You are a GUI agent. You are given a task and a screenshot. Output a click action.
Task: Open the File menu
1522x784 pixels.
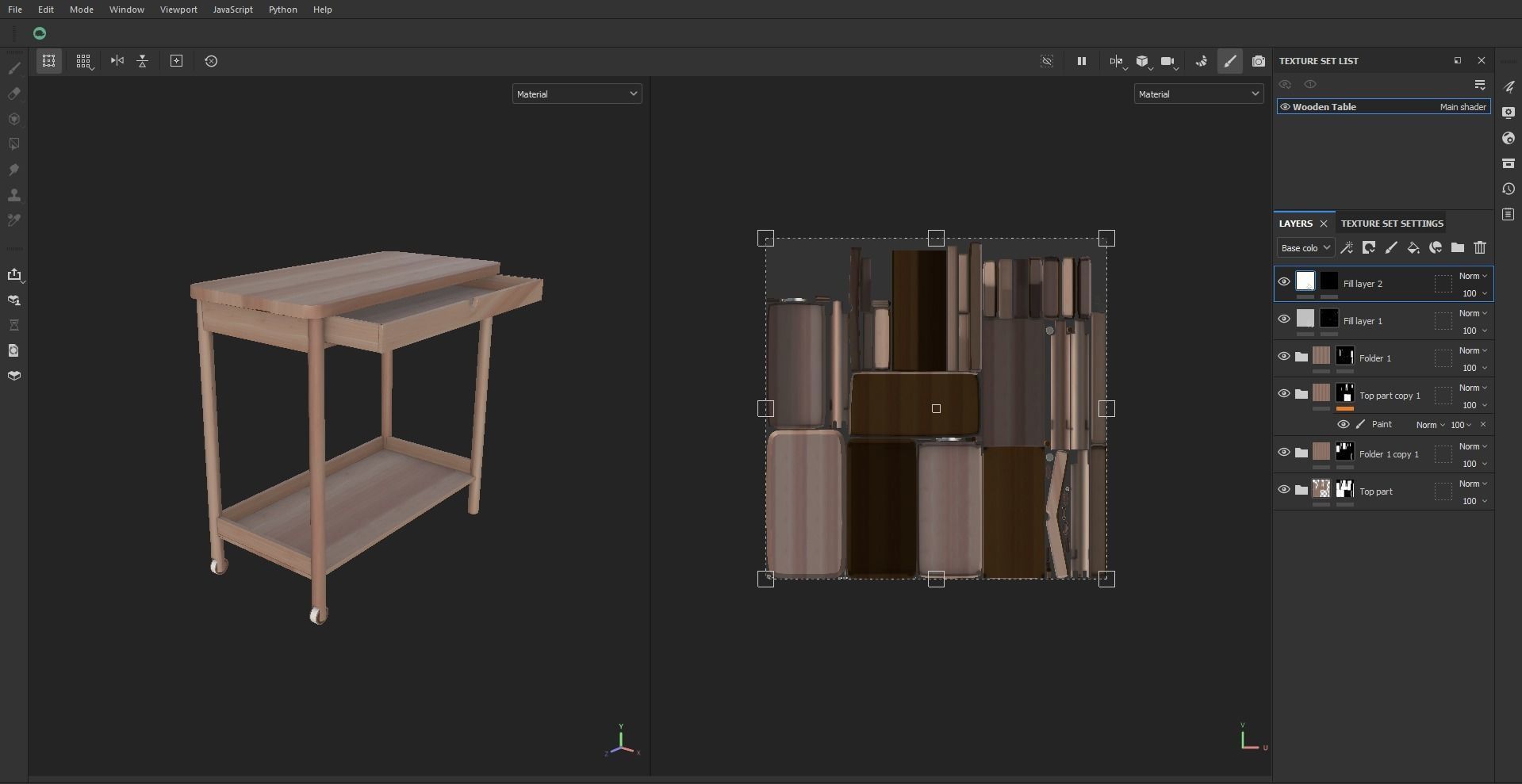(x=15, y=10)
